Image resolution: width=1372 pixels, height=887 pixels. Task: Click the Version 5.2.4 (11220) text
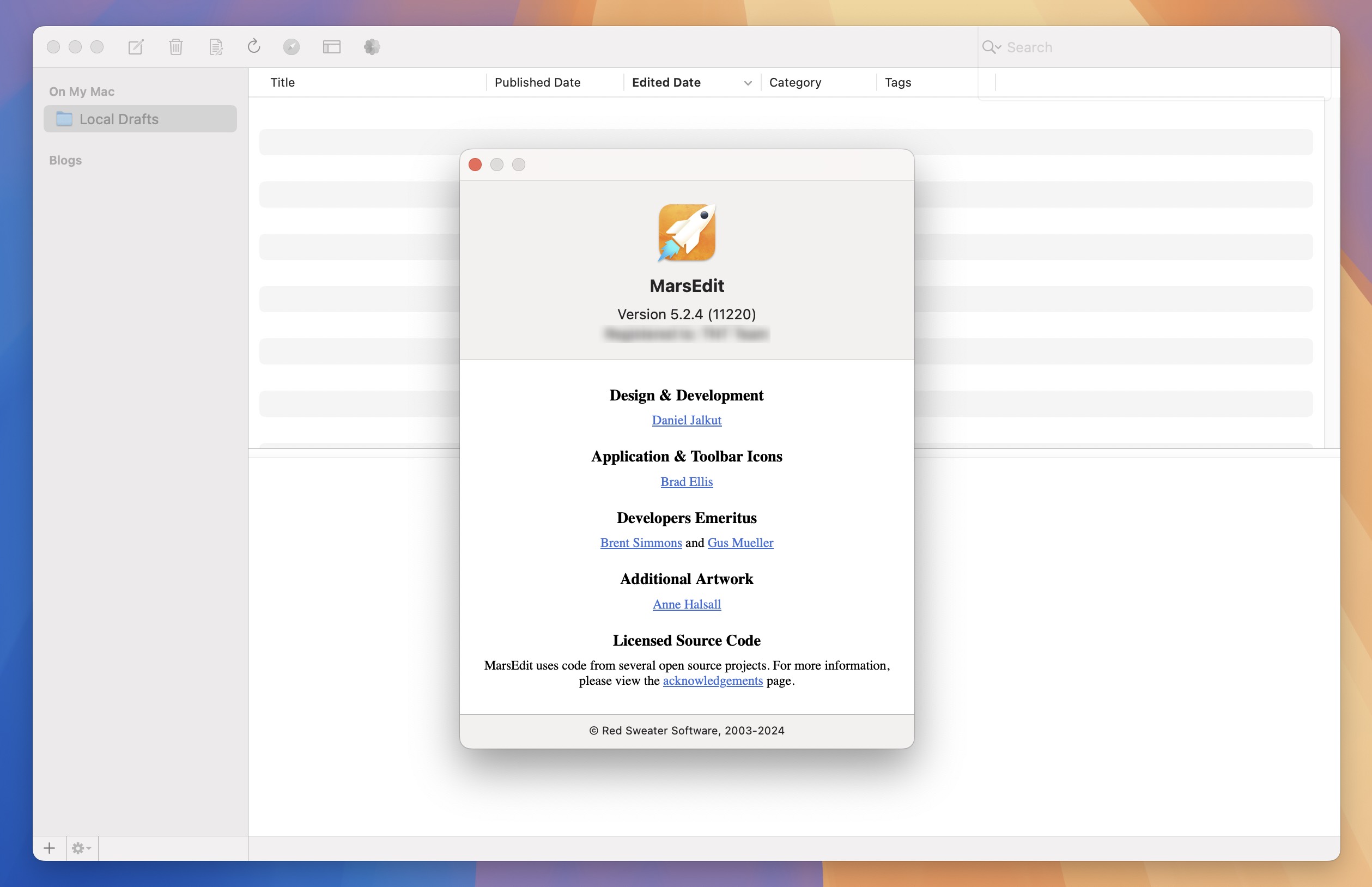pyautogui.click(x=687, y=314)
